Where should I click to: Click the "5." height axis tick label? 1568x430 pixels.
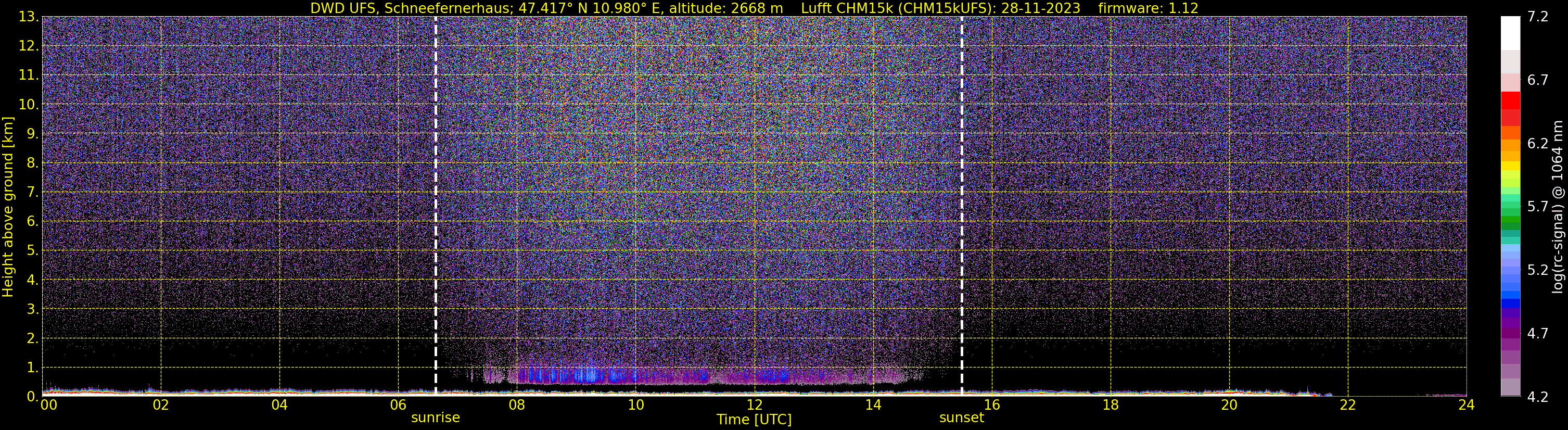32,250
